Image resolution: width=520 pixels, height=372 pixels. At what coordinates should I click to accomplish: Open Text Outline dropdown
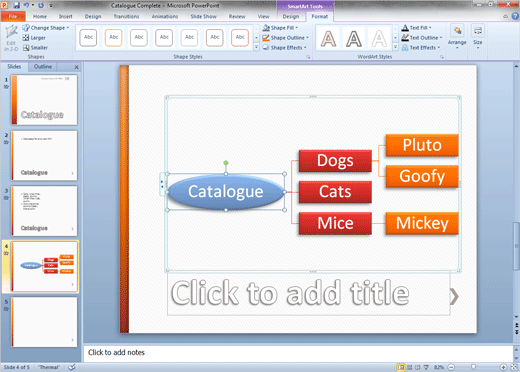click(422, 38)
